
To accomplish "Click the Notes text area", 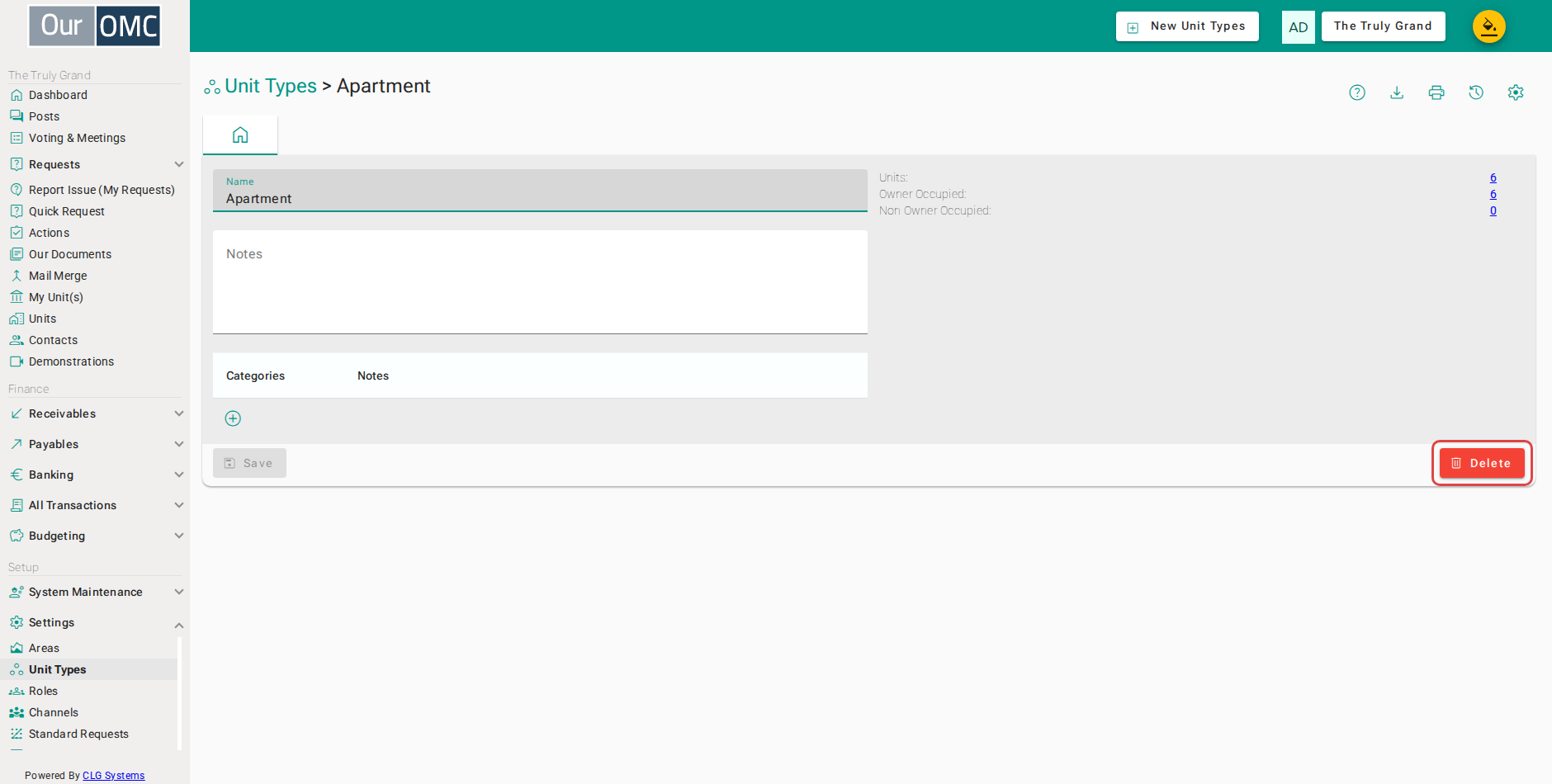I will [x=540, y=282].
